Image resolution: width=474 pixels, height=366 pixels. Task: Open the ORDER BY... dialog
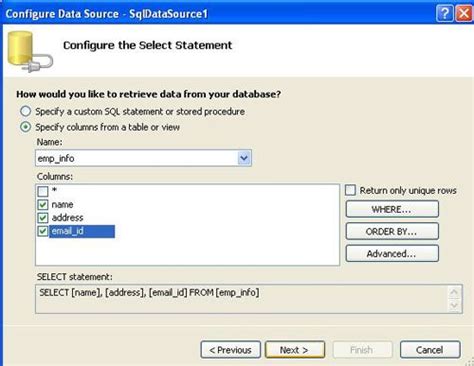(x=392, y=231)
